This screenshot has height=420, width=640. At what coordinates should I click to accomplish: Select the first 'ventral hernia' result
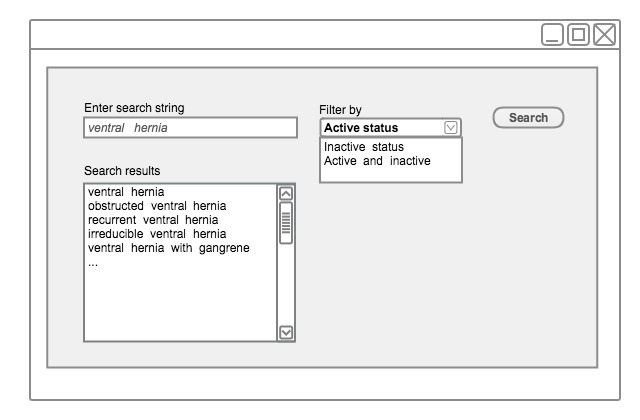126,192
